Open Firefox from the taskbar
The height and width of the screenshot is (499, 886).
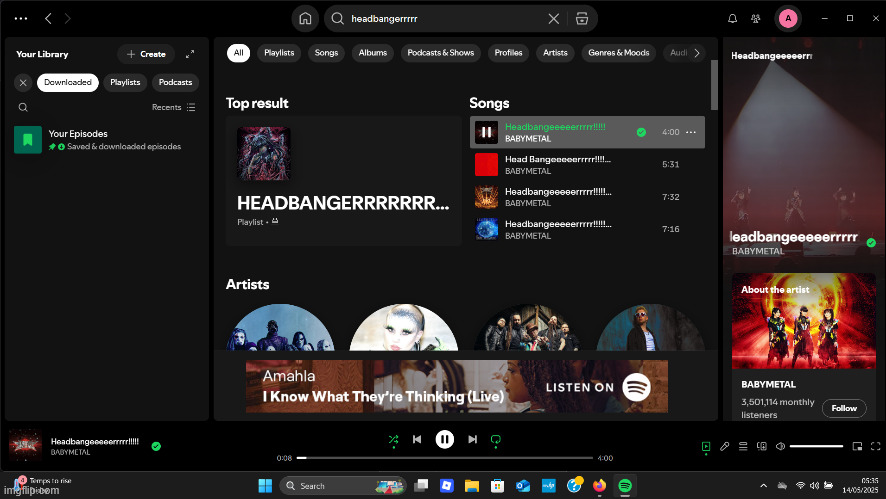pos(600,485)
